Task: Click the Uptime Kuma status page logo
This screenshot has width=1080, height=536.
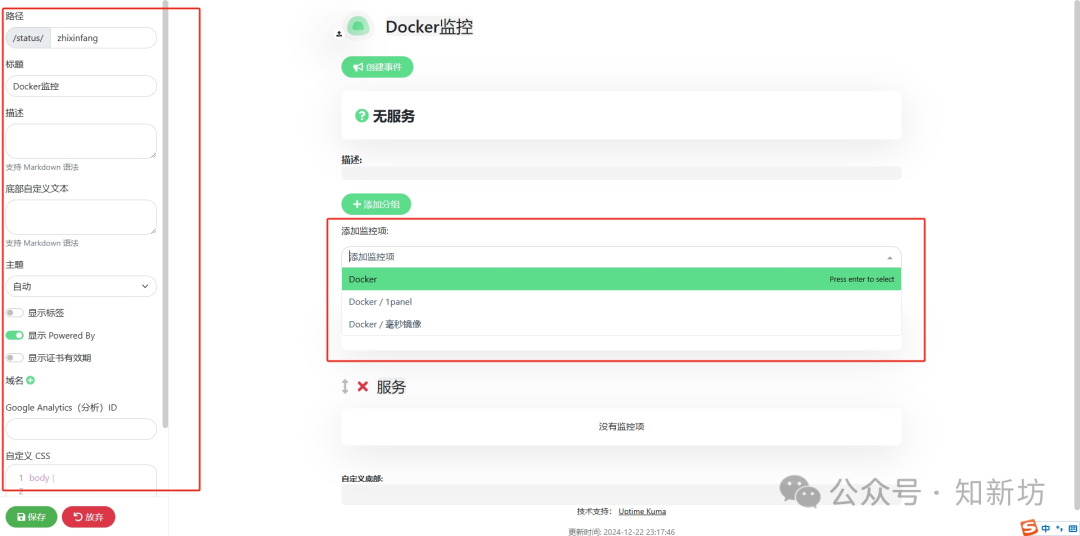Action: coord(358,27)
